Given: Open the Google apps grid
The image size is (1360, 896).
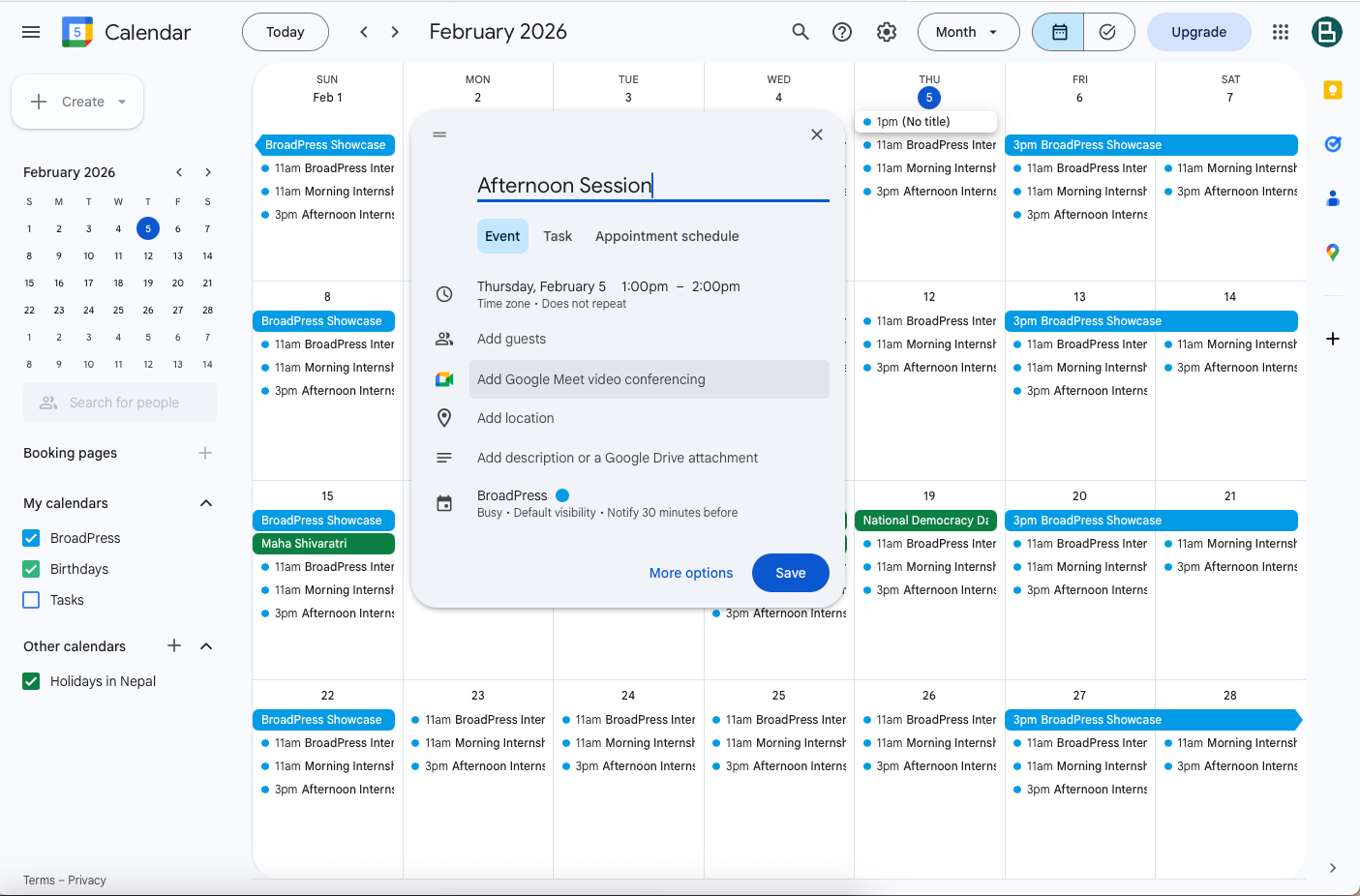Looking at the screenshot, I should pos(1281,32).
